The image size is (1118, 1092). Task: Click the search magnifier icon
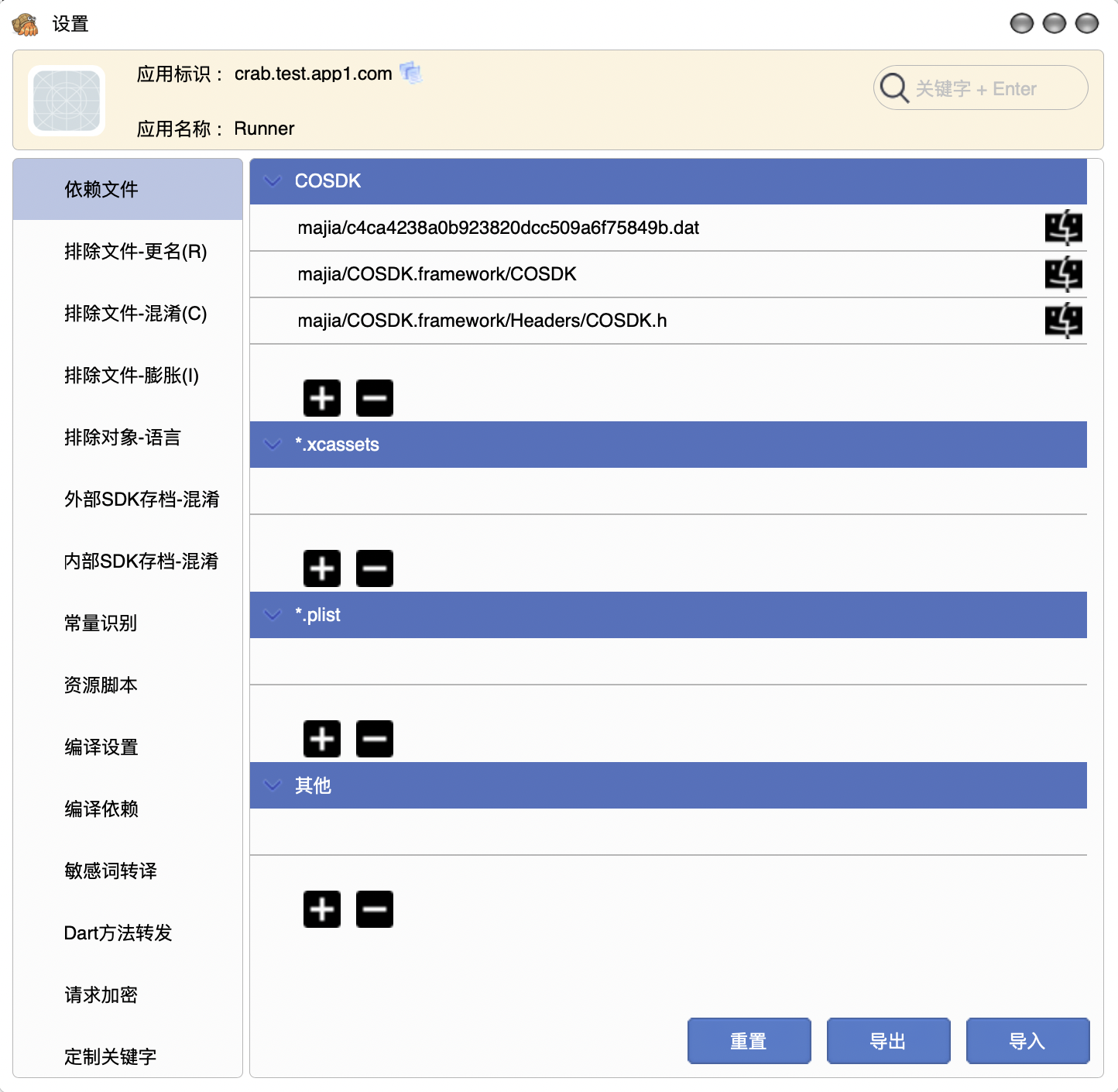coord(894,88)
